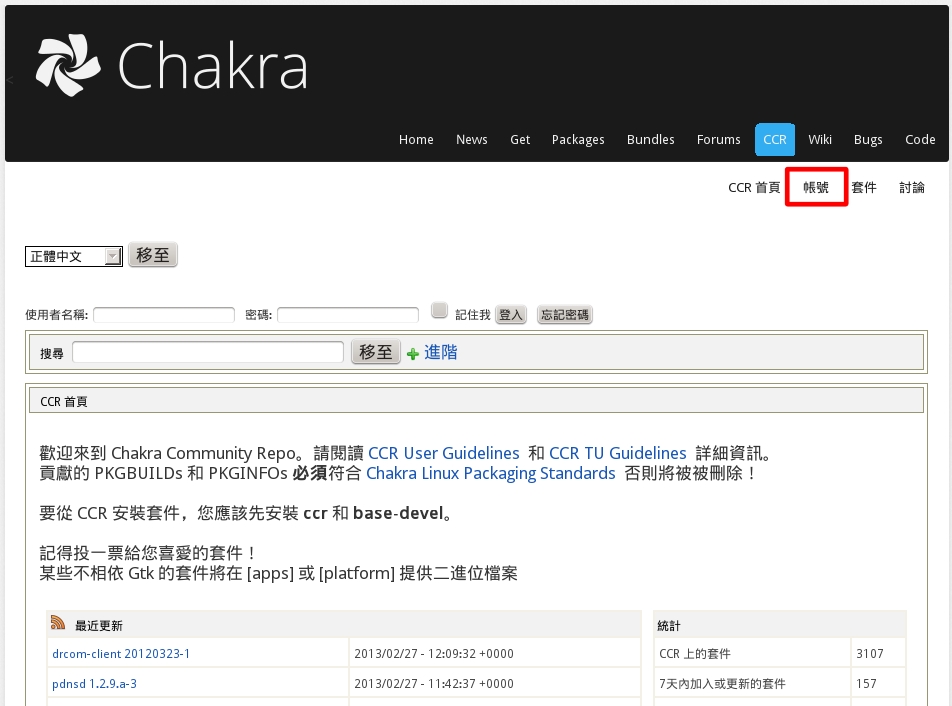The height and width of the screenshot is (706, 952).
Task: Open Bugs in the navigation bar
Action: [868, 140]
